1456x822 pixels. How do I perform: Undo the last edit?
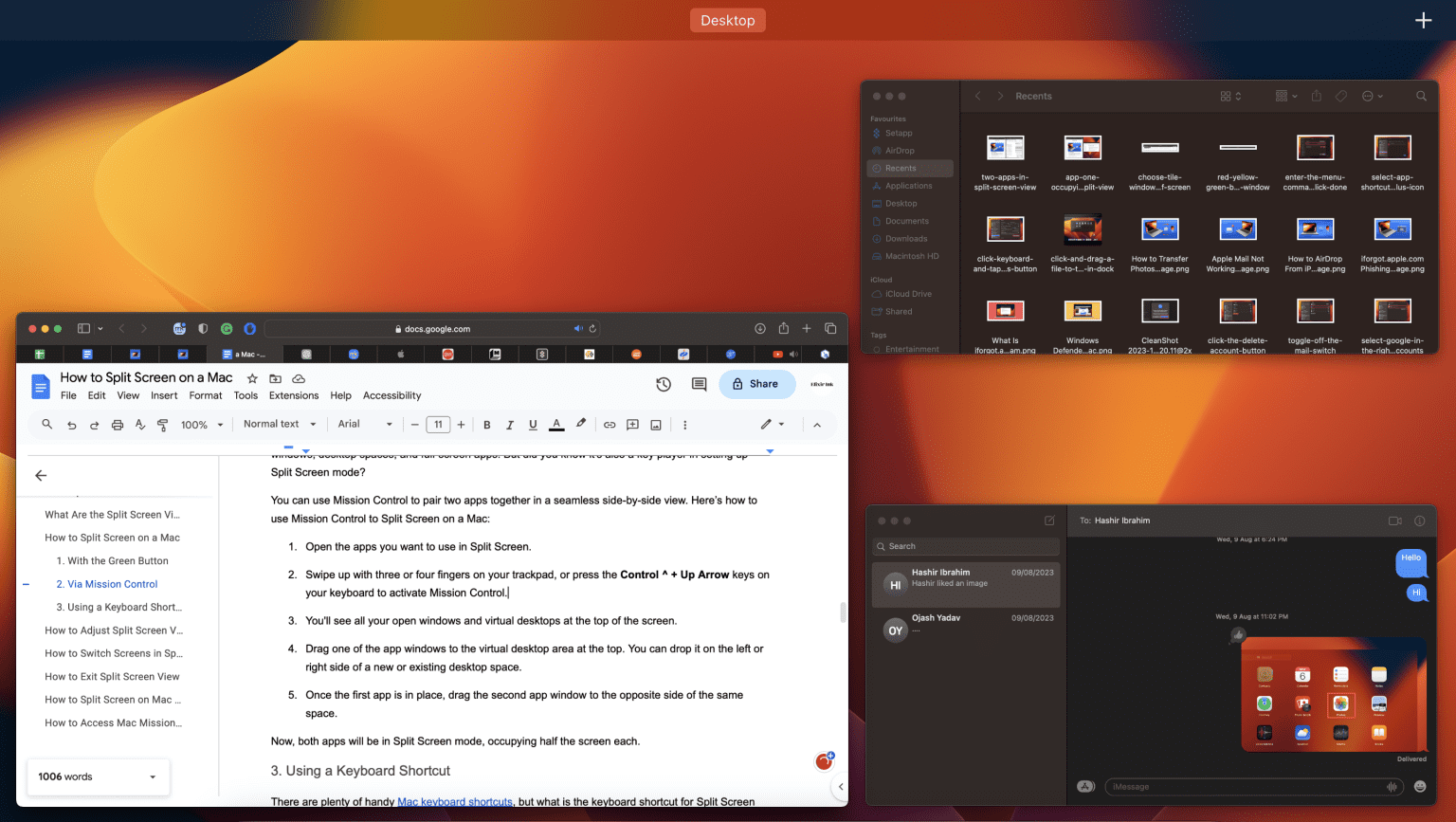[71, 424]
